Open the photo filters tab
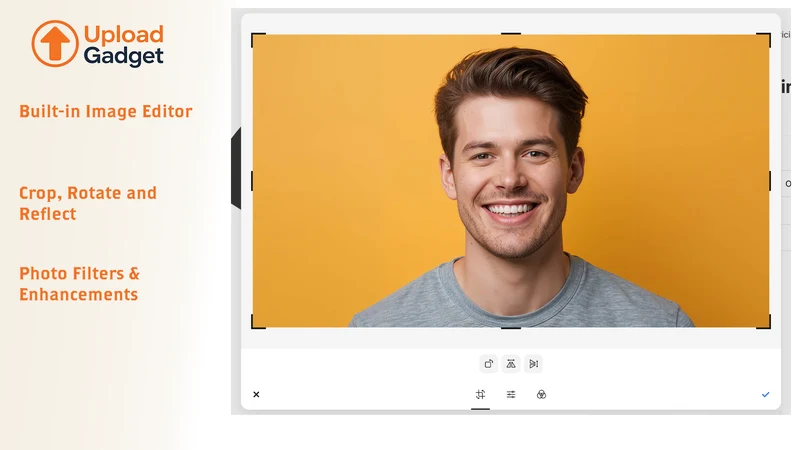This screenshot has height=450, width=800. click(541, 394)
